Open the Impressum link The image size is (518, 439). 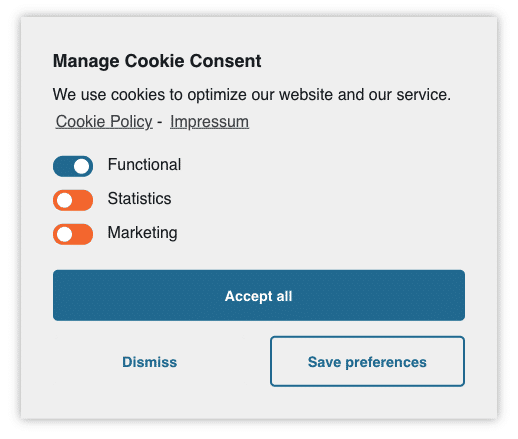pos(209,121)
